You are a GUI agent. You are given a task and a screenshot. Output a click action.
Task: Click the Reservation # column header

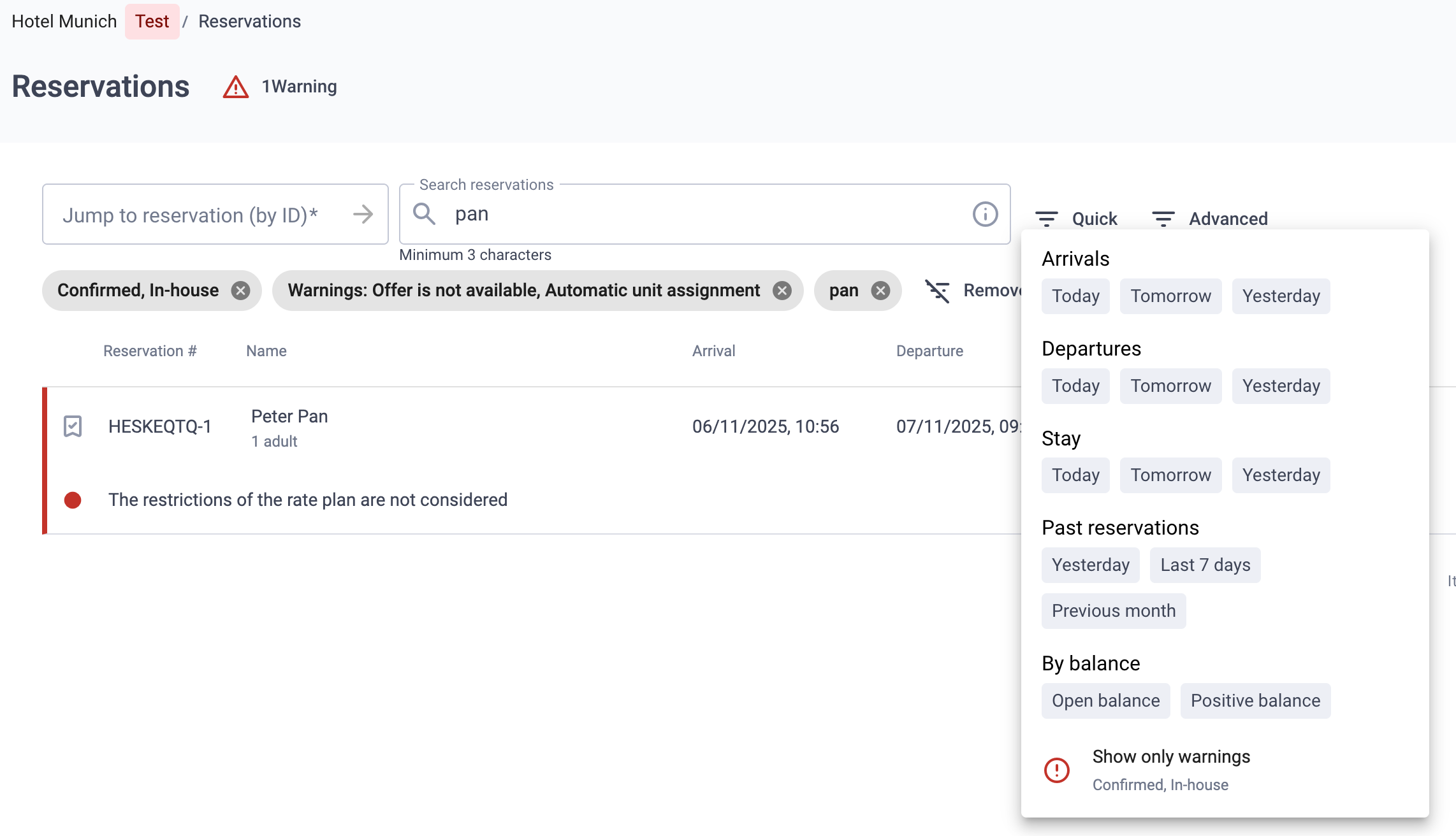click(150, 351)
